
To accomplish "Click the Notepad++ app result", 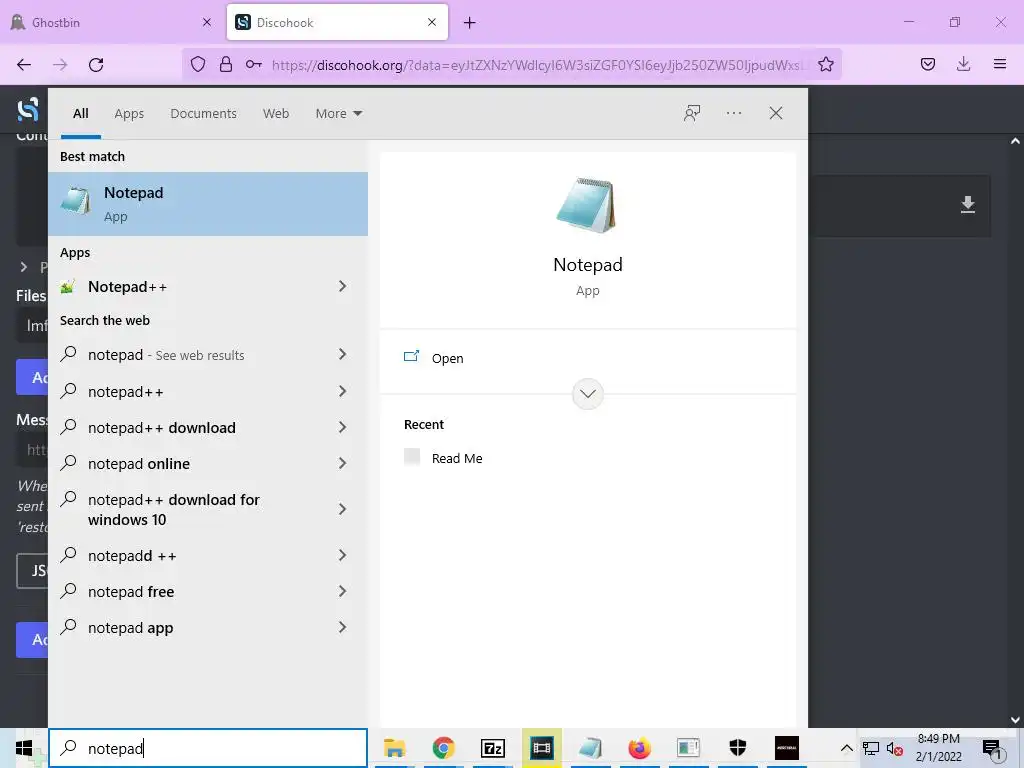I will tap(208, 286).
